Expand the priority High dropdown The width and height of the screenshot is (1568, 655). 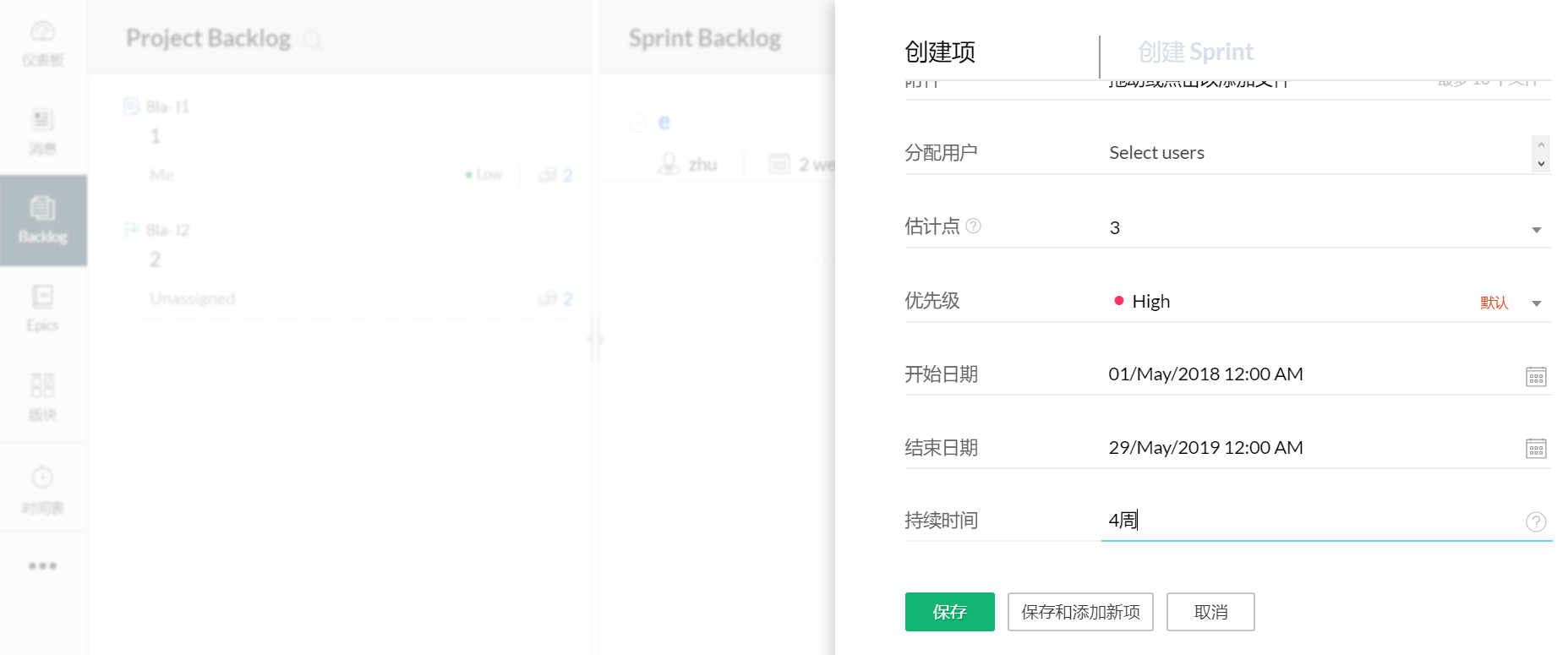click(1536, 303)
